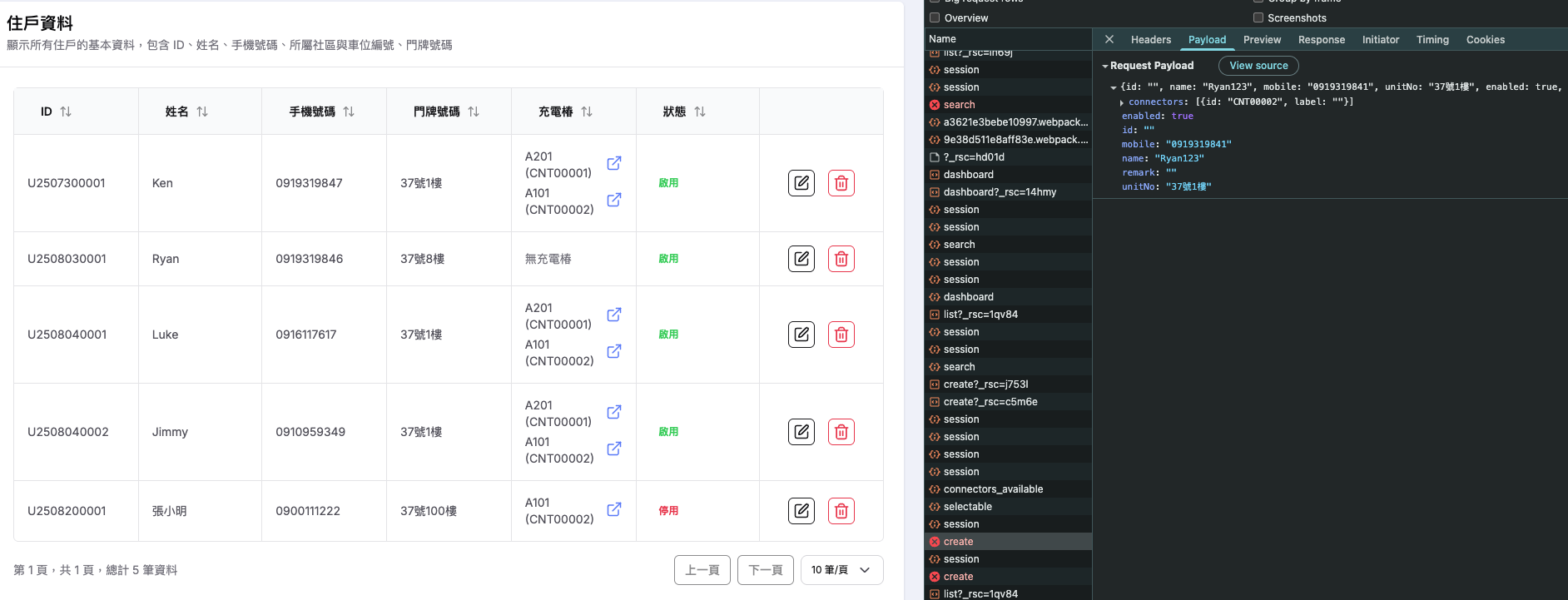
Task: Open the Headers tab
Action: coord(1150,40)
